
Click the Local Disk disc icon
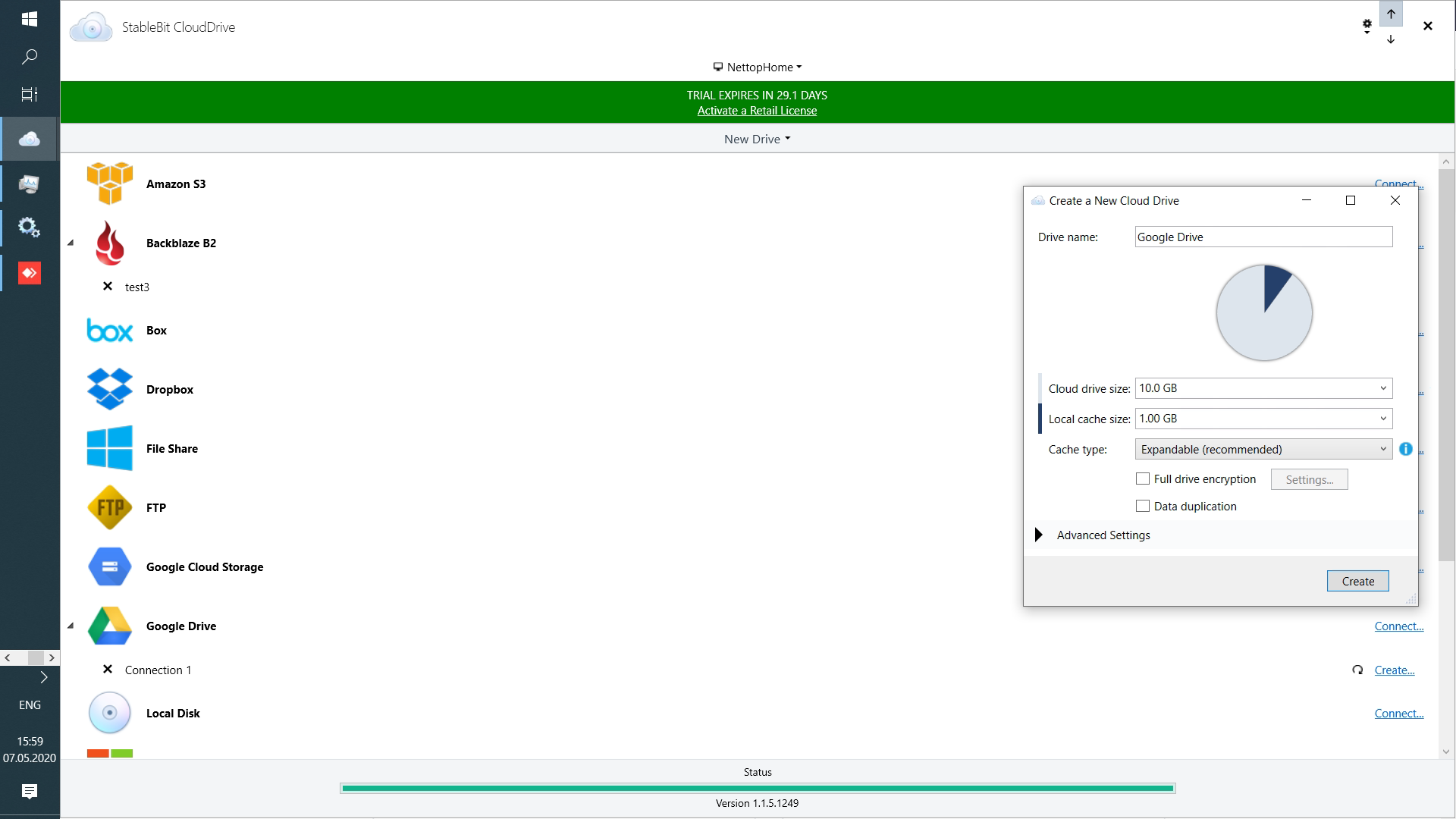click(x=110, y=713)
